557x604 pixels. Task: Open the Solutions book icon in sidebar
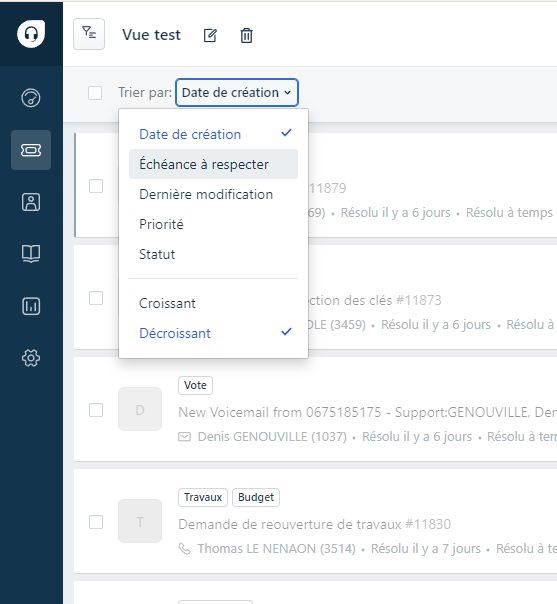point(31,254)
